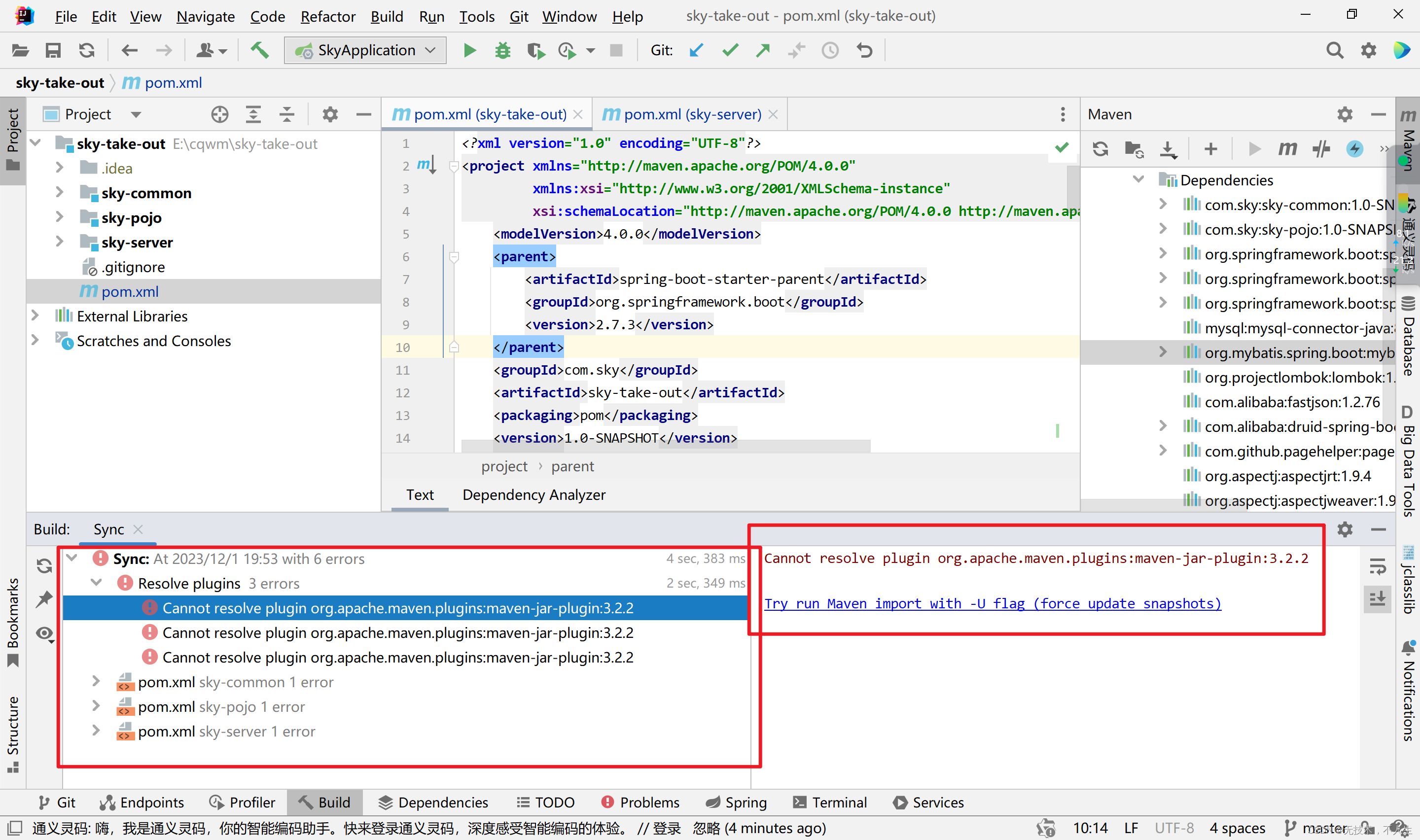Click Download Sources icon in Maven panel
The width and height of the screenshot is (1420, 840).
click(1168, 149)
